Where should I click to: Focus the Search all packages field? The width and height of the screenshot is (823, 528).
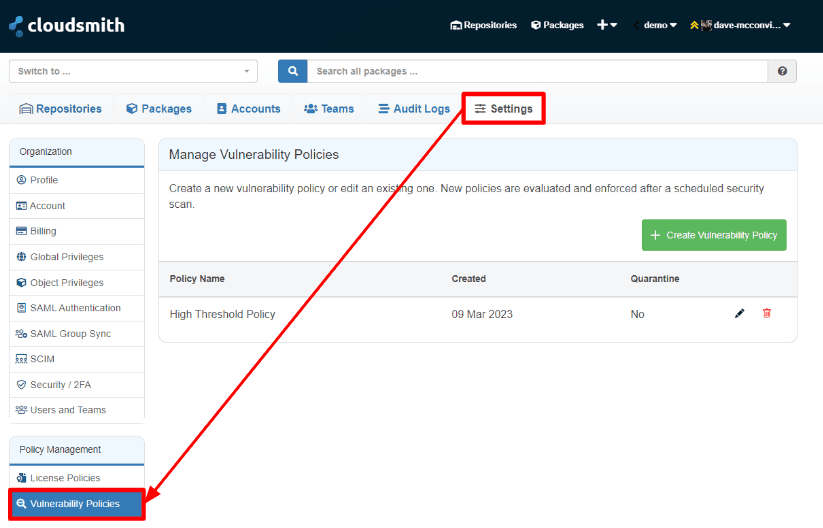(537, 71)
